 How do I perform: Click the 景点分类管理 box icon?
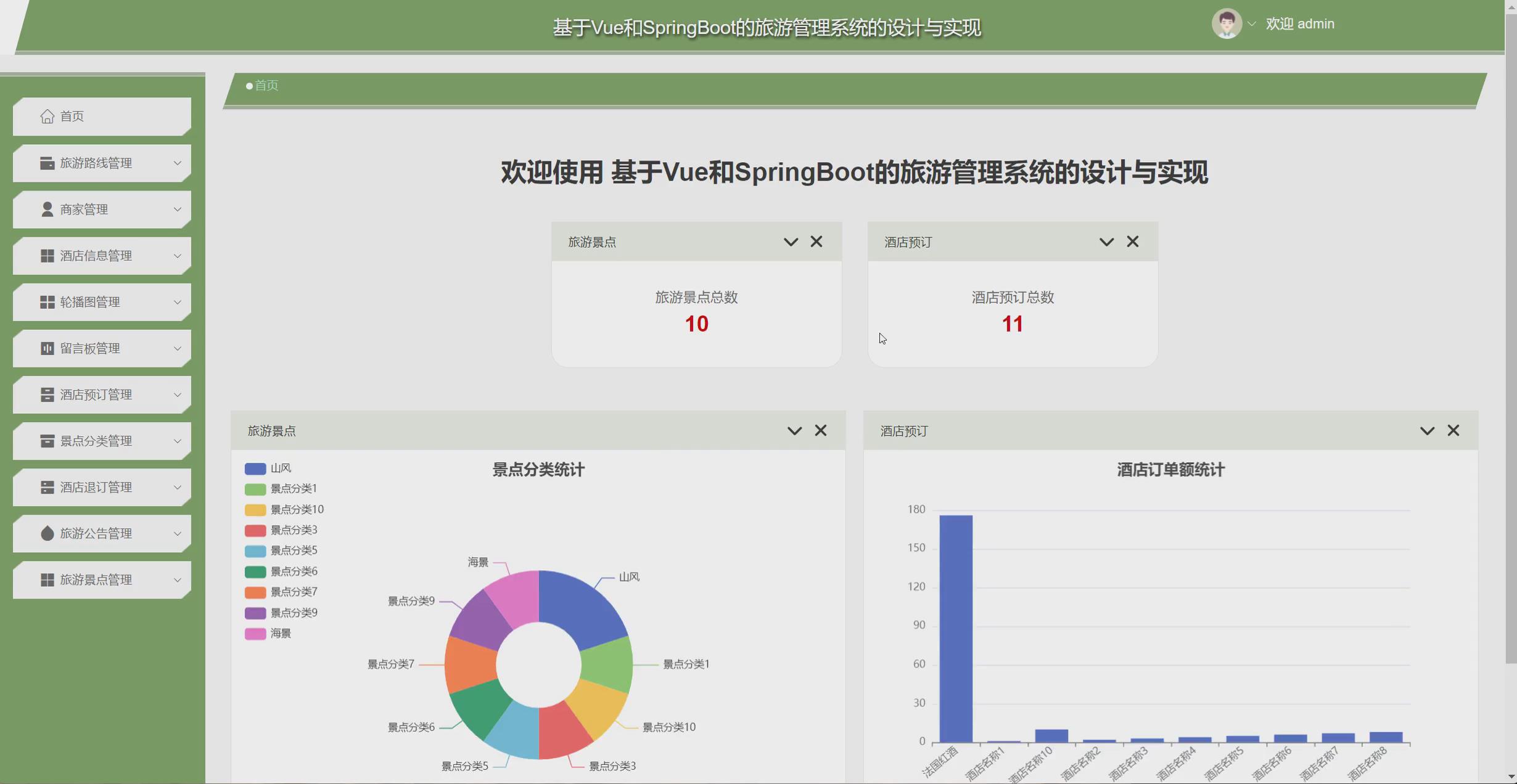pos(47,441)
